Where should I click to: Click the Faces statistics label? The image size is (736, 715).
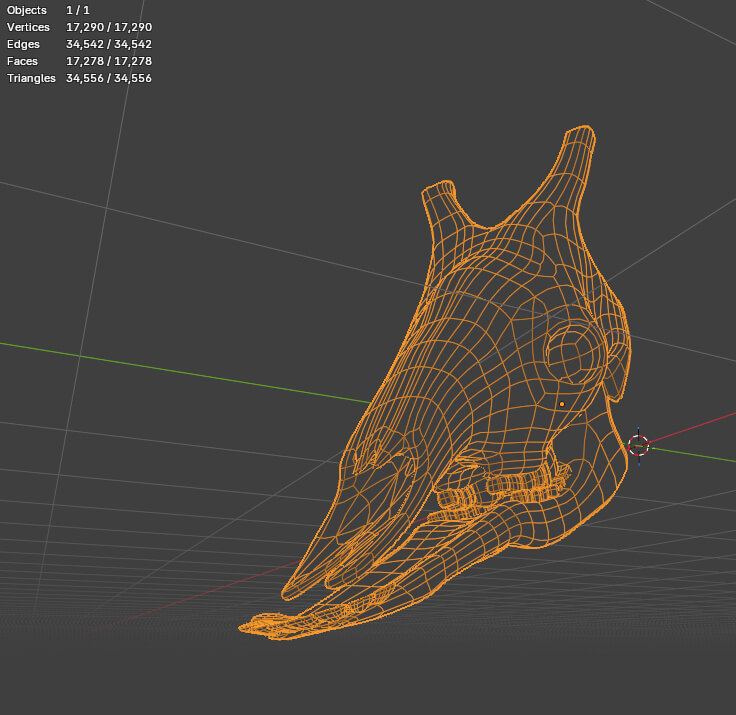tap(22, 61)
